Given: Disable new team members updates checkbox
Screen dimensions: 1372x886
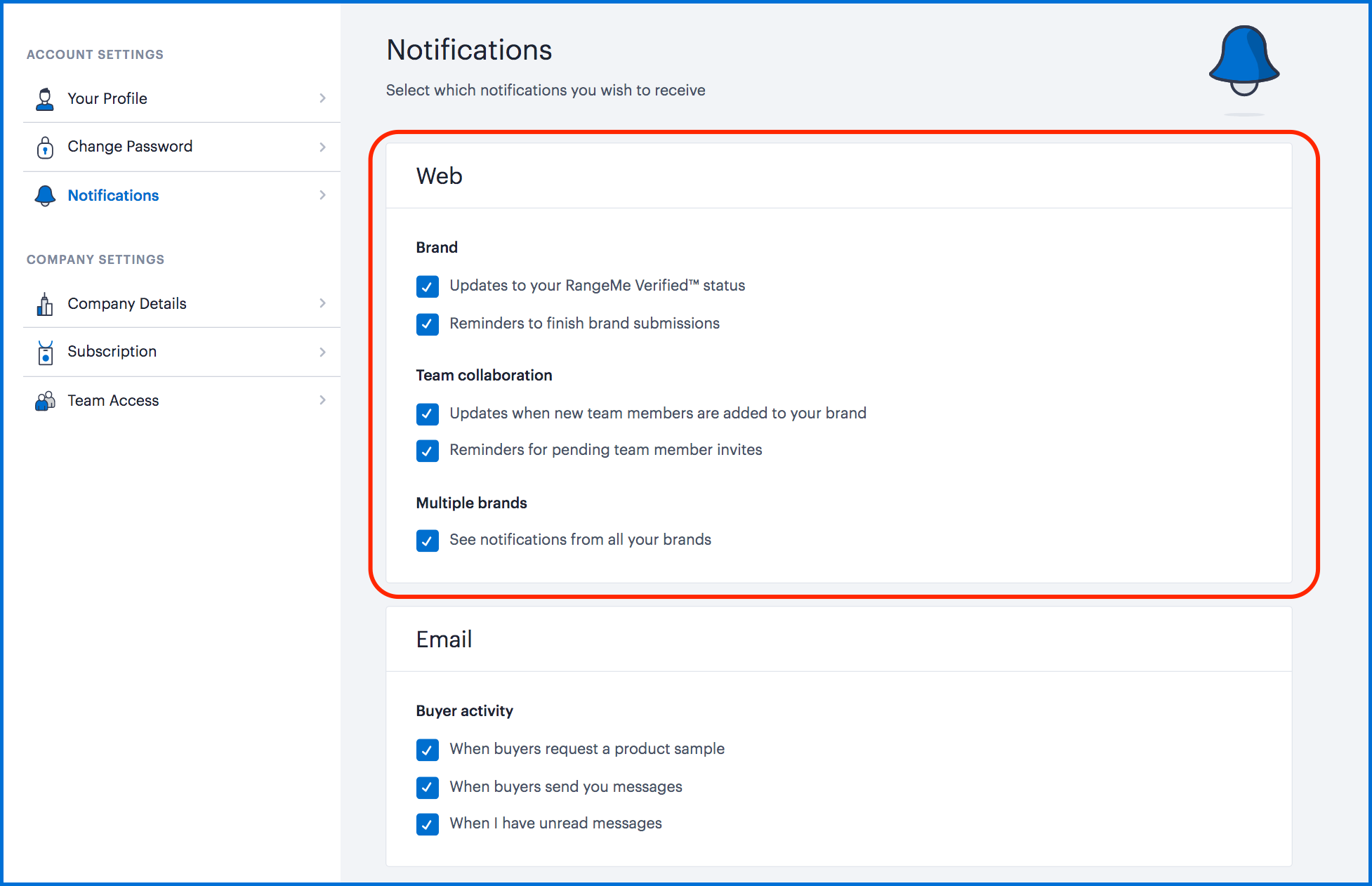Looking at the screenshot, I should click(x=427, y=414).
